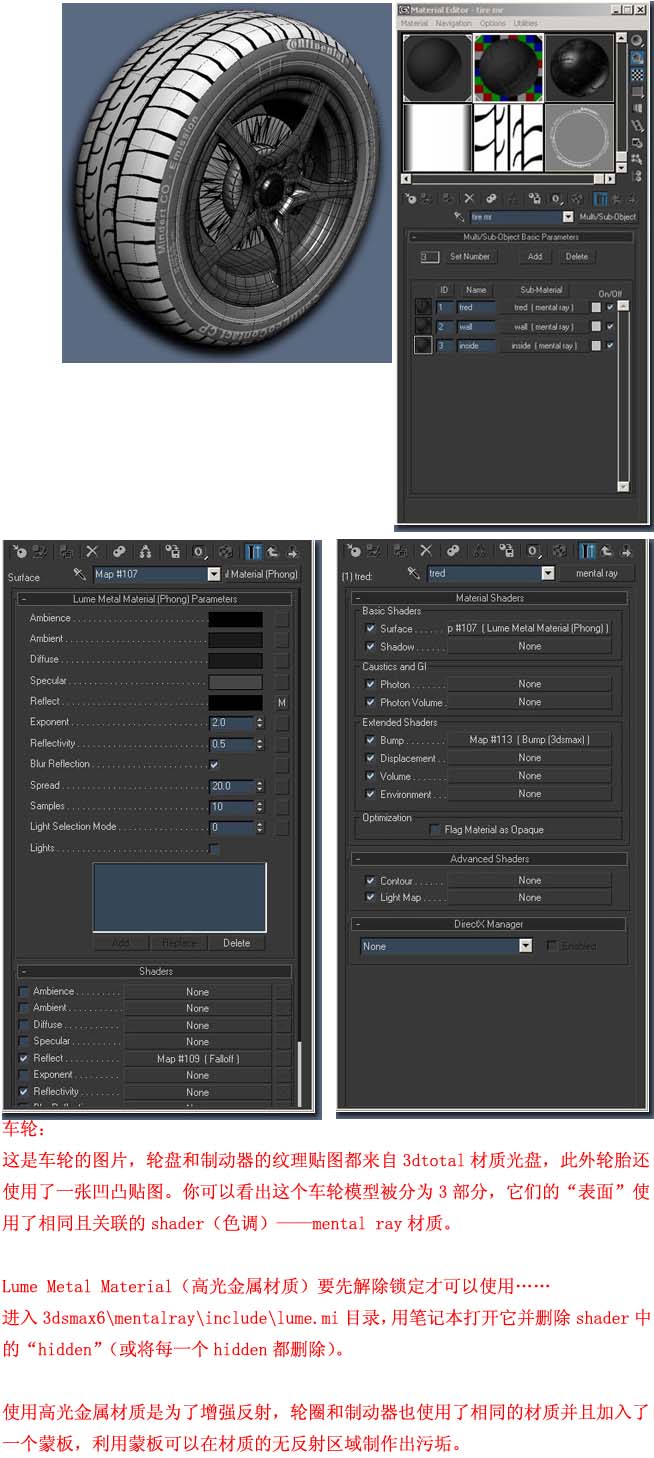Image resolution: width=654 pixels, height=1458 pixels.
Task: Click Get Material icon in Map #107 panel
Action: coord(19,551)
